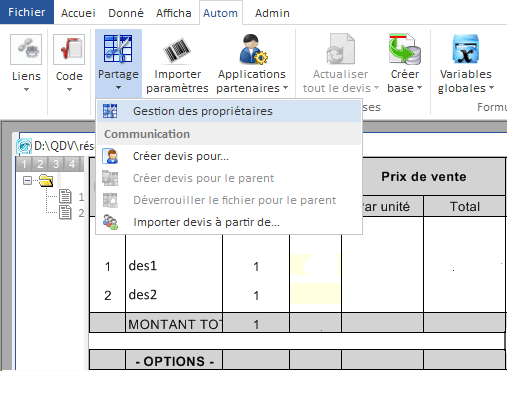
Task: Switch to the Accueil ribbon tab
Action: coord(78,13)
